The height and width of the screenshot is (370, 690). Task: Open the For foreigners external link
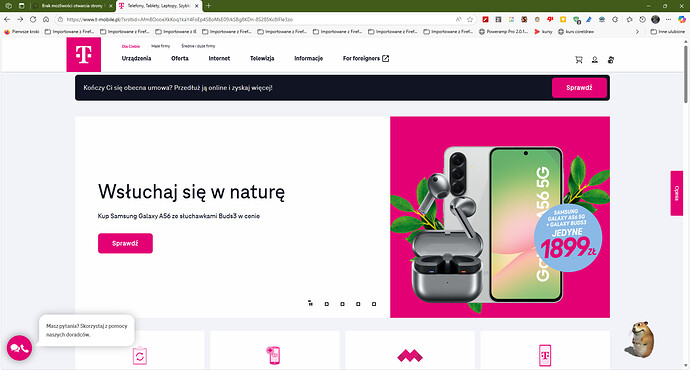point(366,58)
